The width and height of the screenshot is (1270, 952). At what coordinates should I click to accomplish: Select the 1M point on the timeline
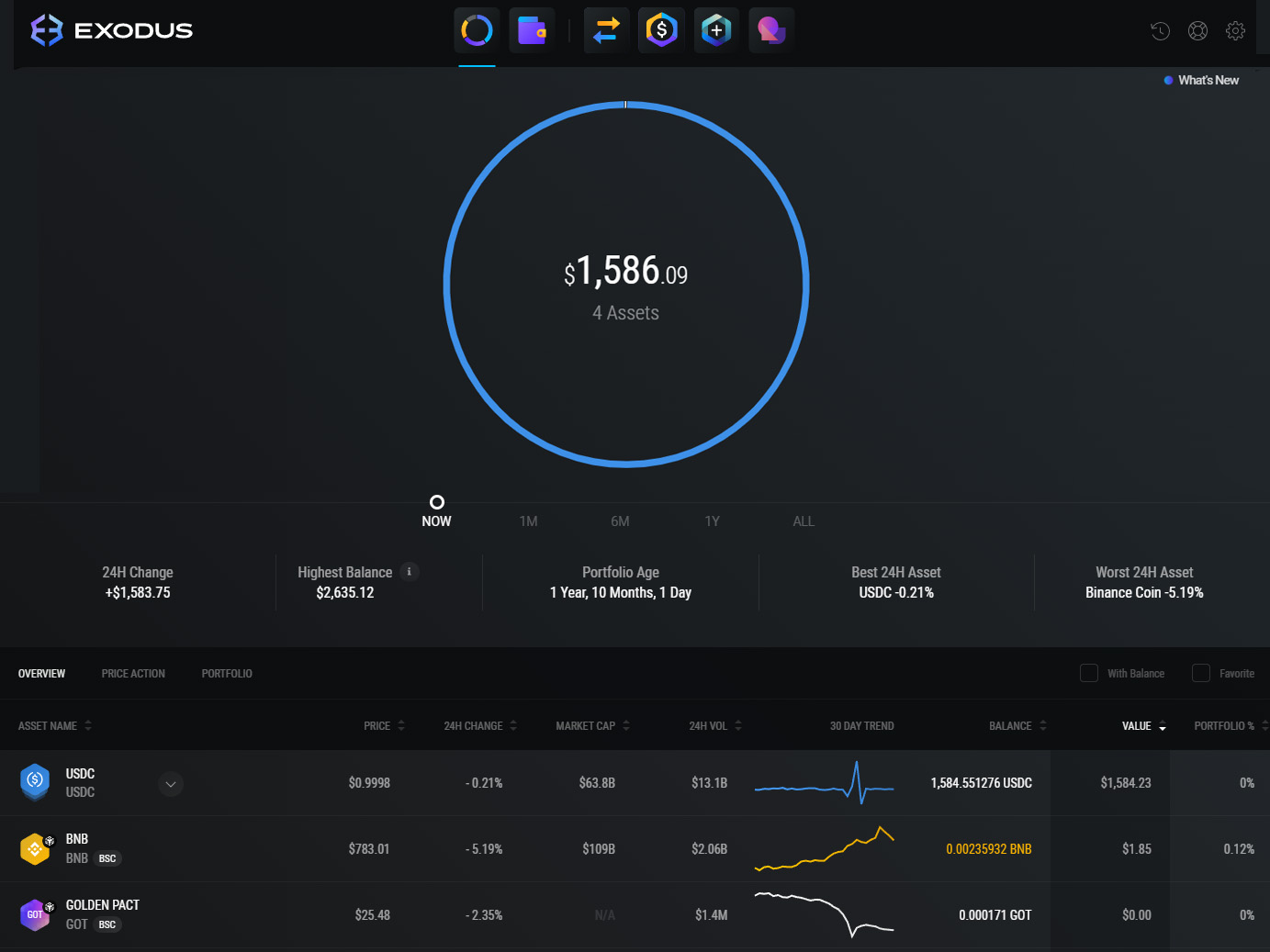click(528, 521)
